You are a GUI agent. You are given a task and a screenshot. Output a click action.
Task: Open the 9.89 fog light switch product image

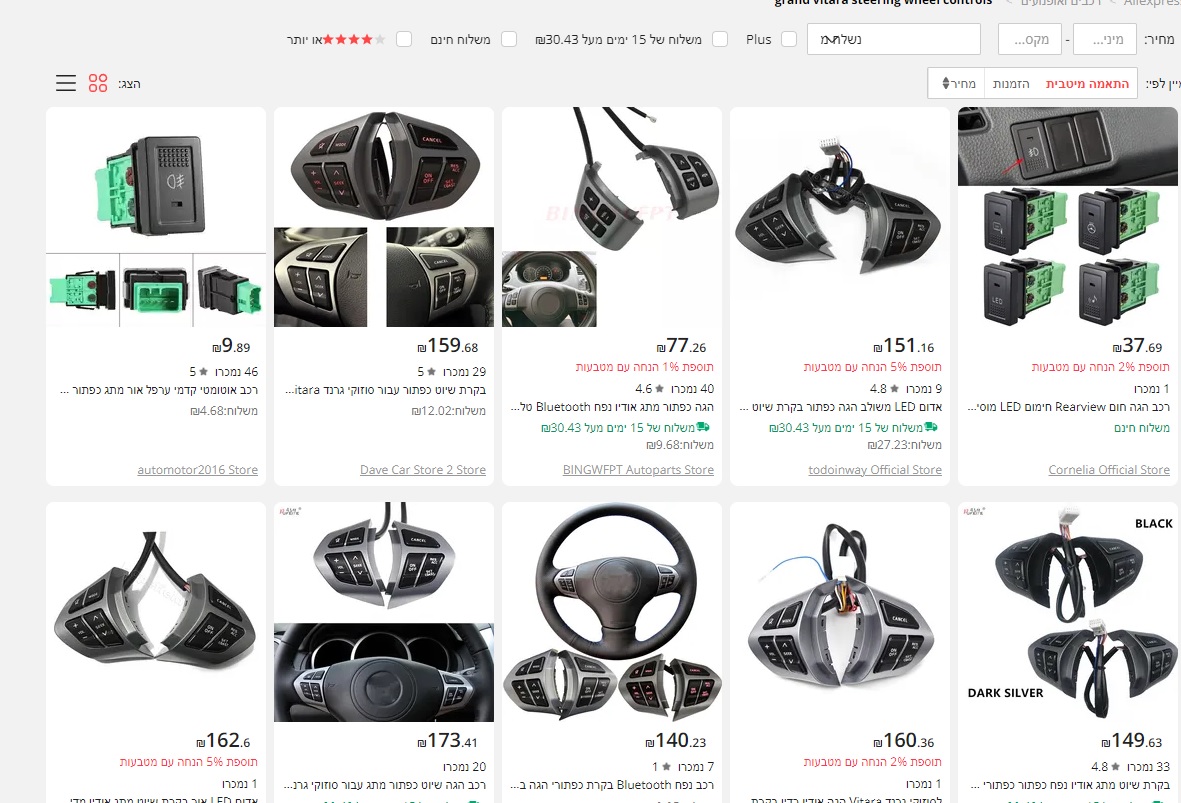click(x=156, y=217)
